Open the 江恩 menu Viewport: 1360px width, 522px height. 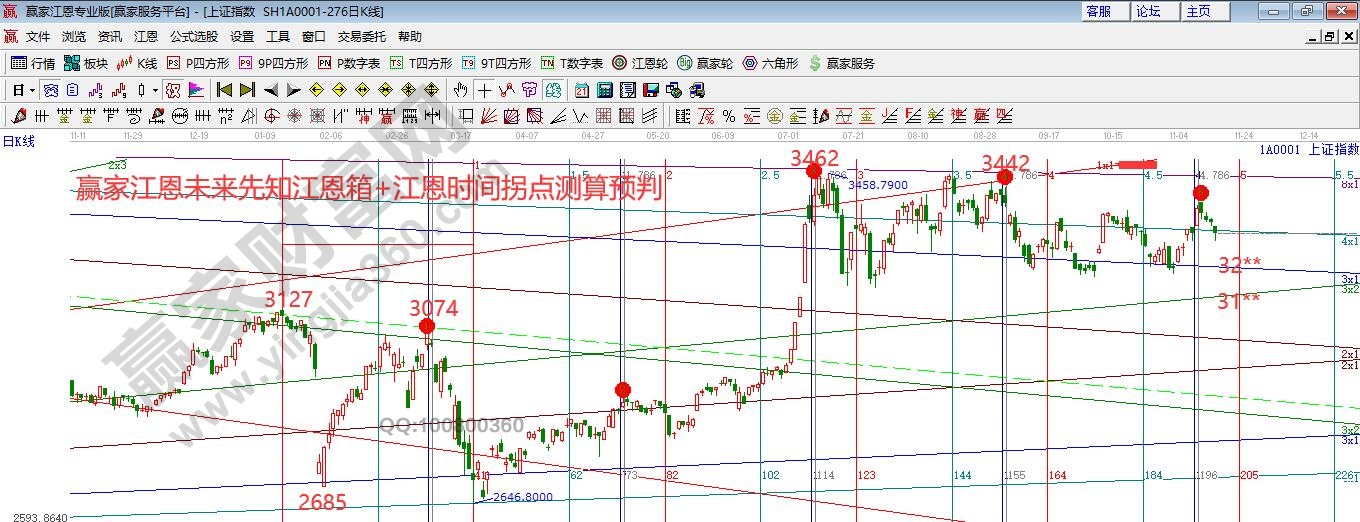pos(146,37)
